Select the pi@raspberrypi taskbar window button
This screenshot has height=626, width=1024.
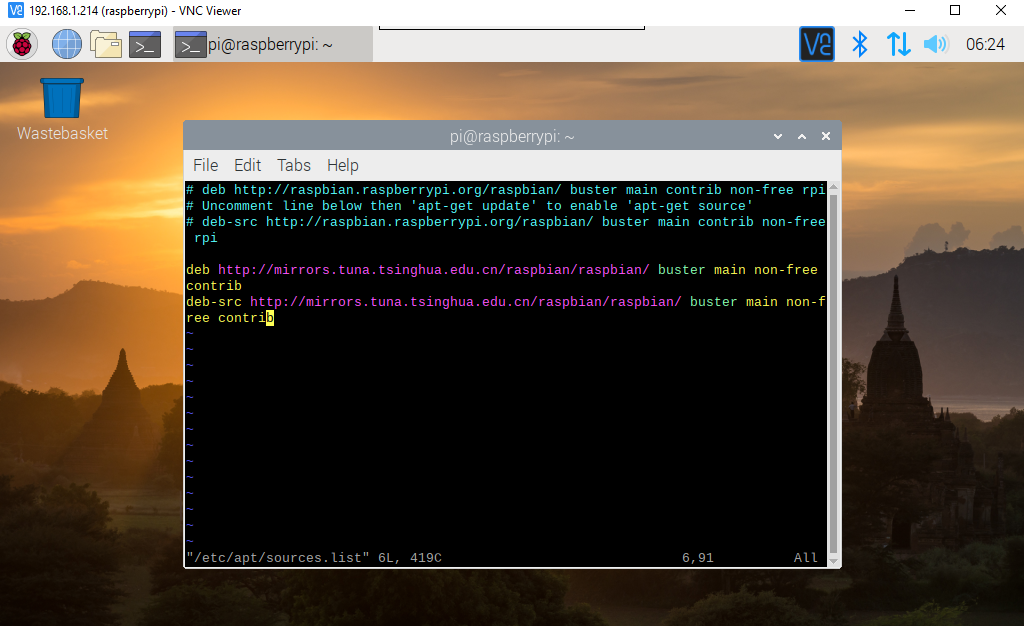coord(273,44)
